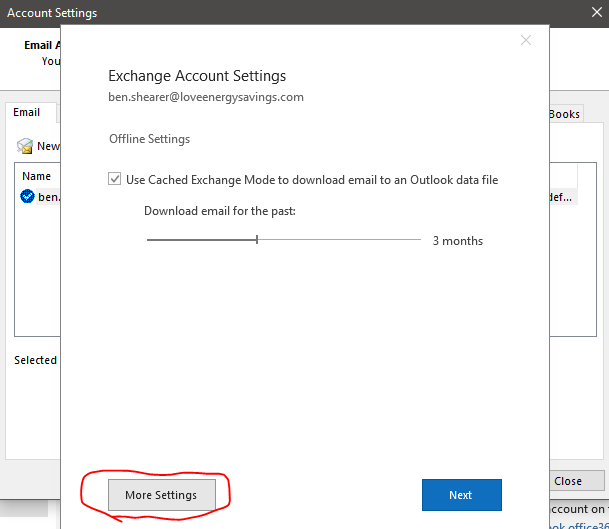The image size is (609, 529).
Task: Close the Exchange Account Settings dialog
Action: [x=526, y=40]
